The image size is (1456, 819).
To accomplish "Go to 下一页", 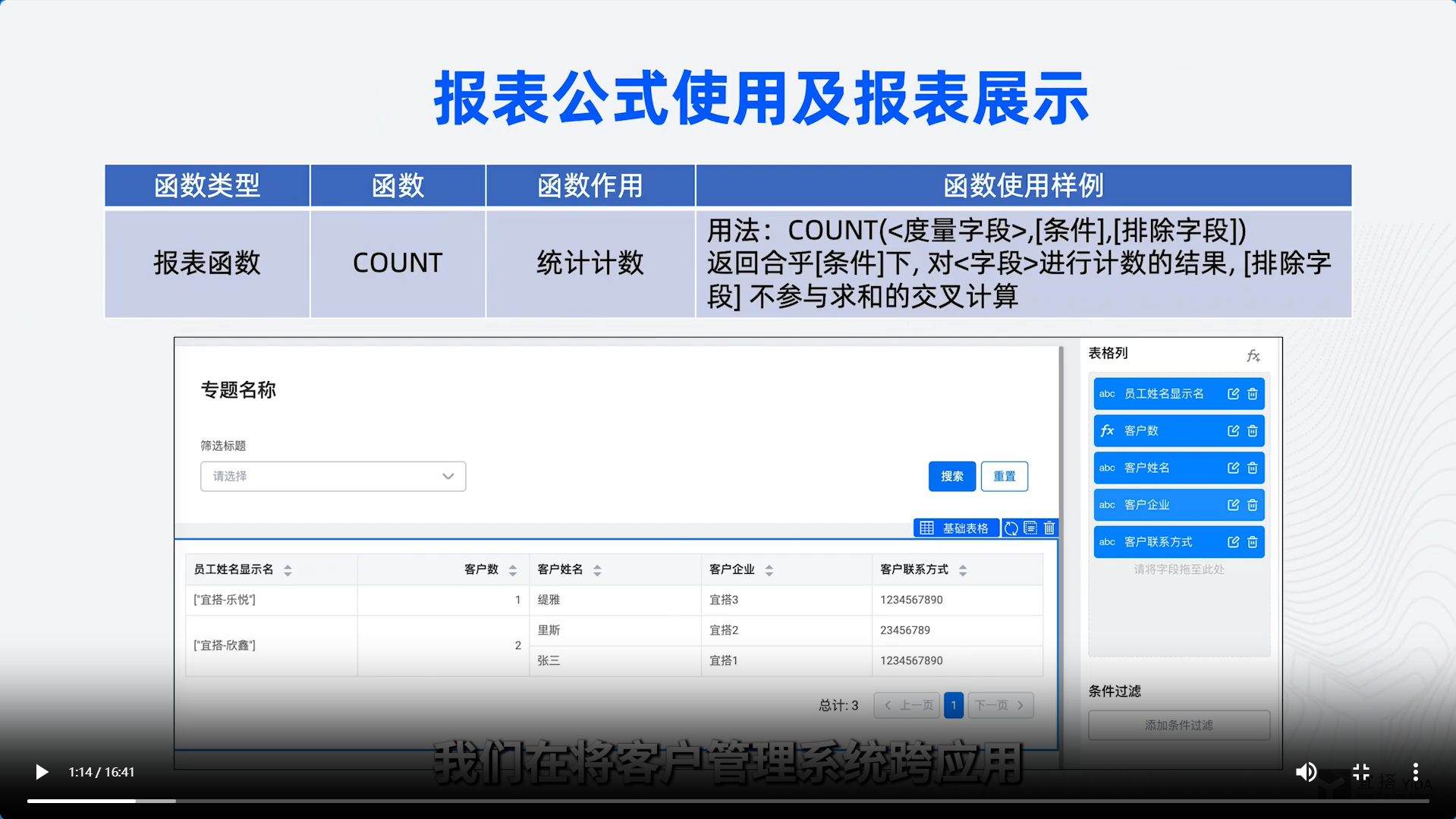I will [x=1000, y=705].
